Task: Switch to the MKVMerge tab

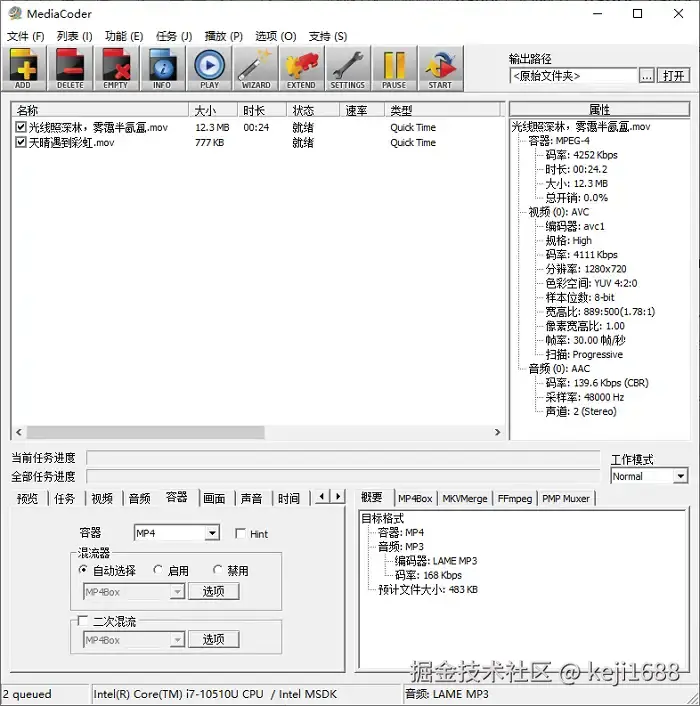Action: click(x=465, y=498)
